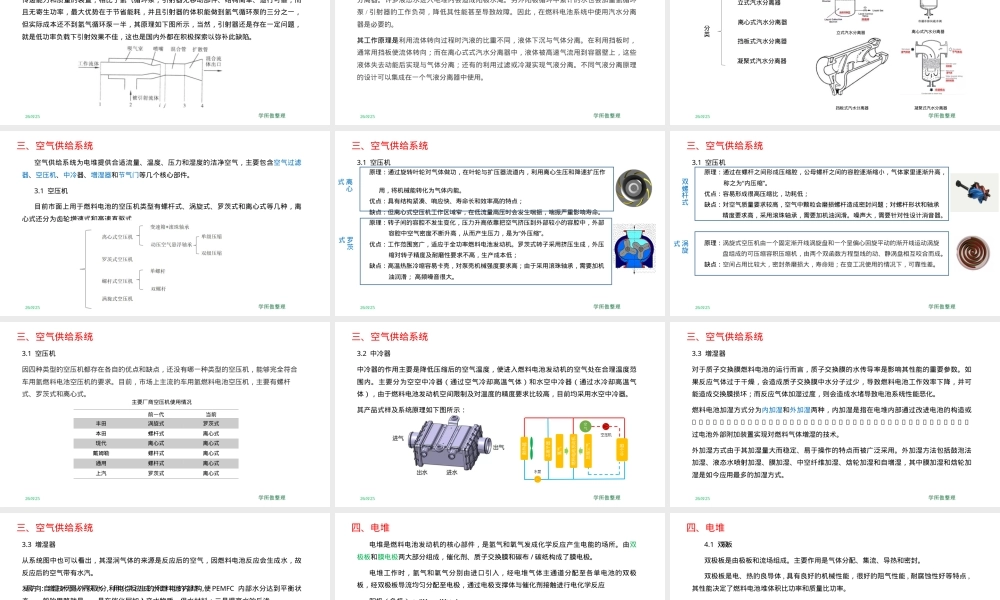This screenshot has width=1000, height=600.
Task: Click the intercooler system schematic with yellow blocks
Action: pyautogui.click(x=575, y=448)
